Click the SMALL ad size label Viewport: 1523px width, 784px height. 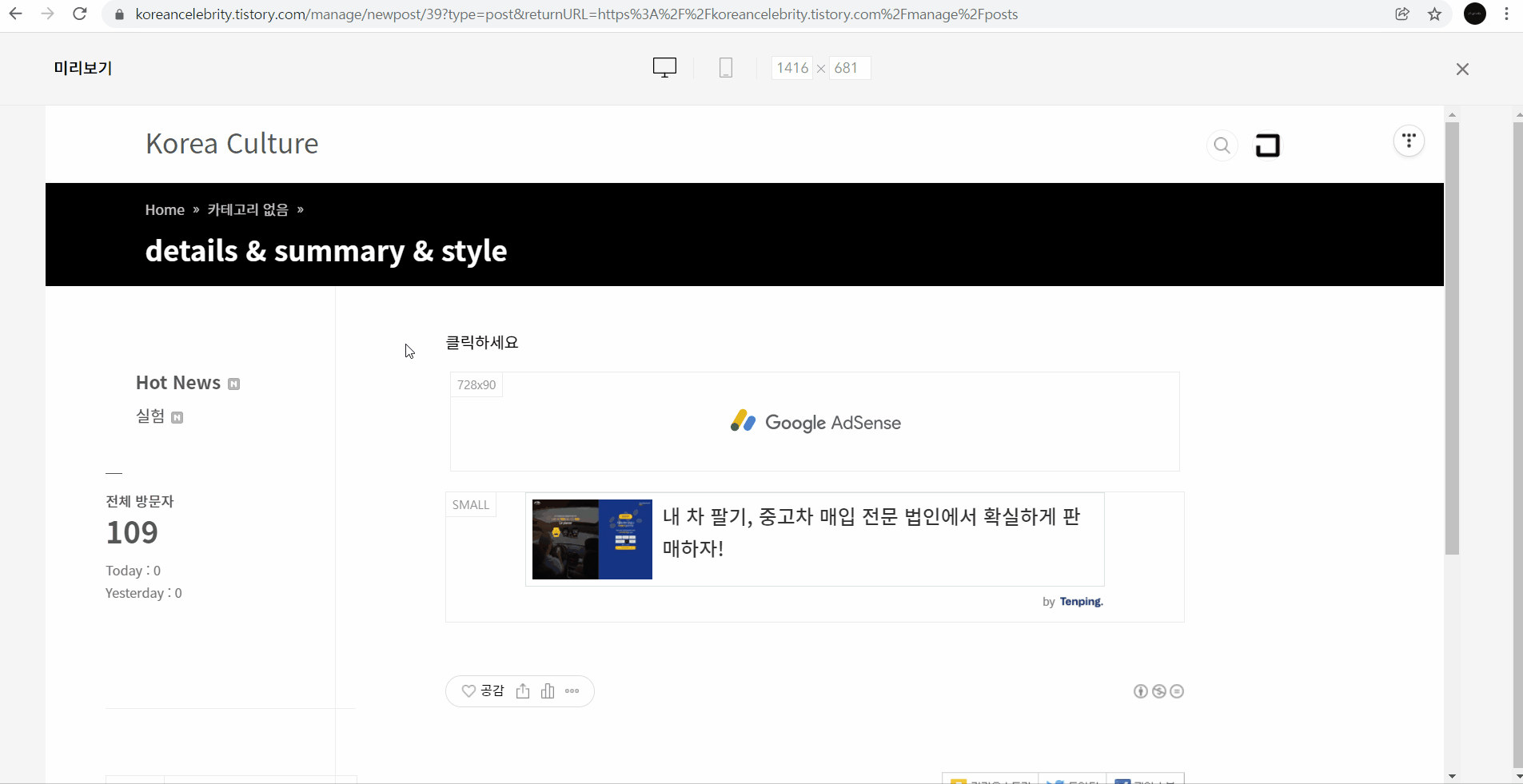tap(471, 505)
